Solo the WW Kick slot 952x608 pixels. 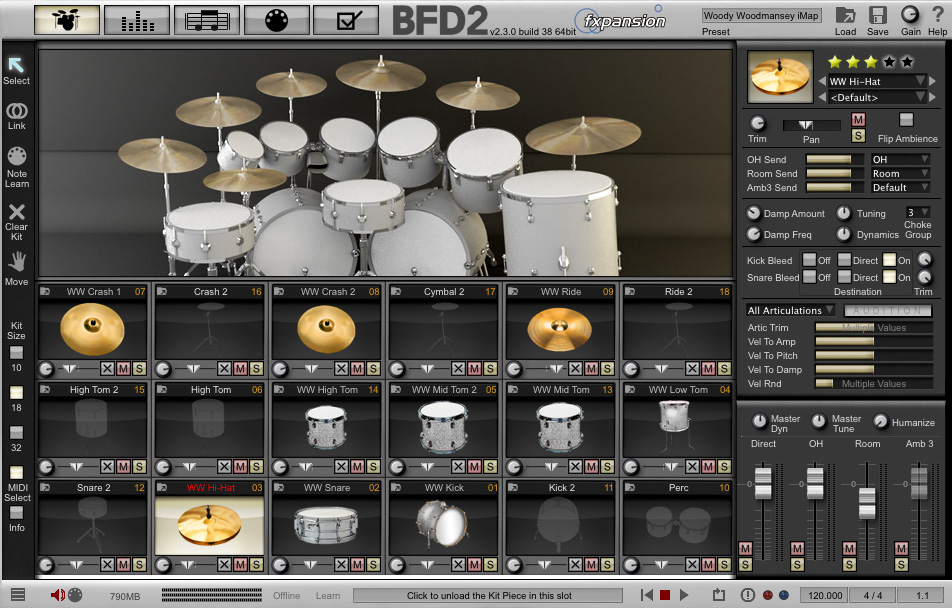click(490, 564)
